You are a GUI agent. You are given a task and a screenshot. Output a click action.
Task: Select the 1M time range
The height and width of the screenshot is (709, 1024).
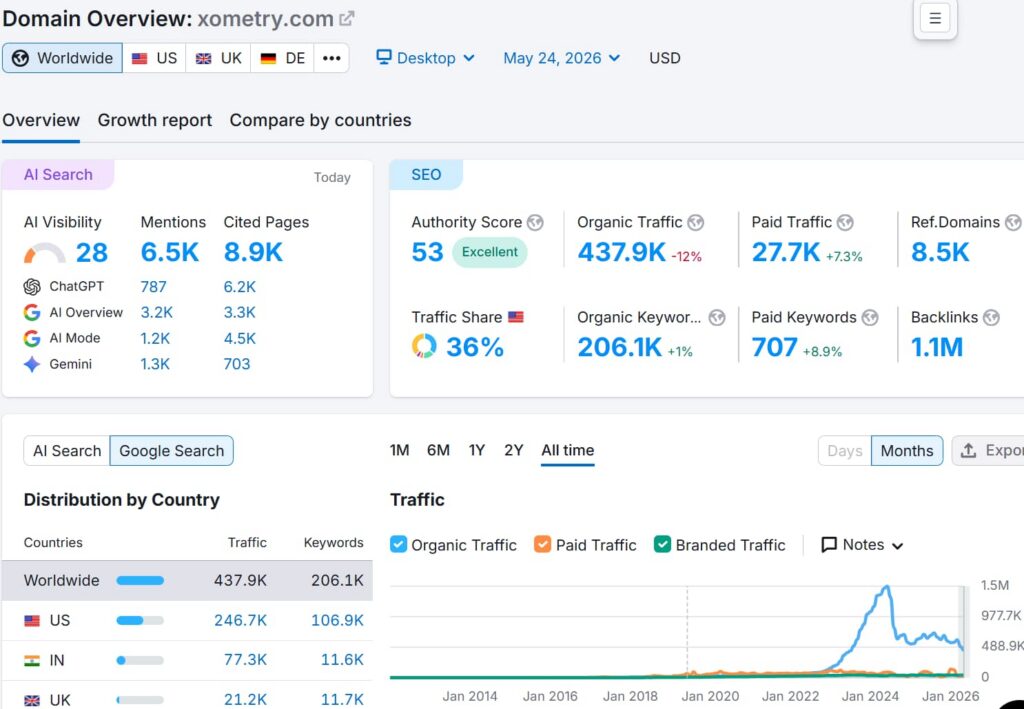coord(400,450)
